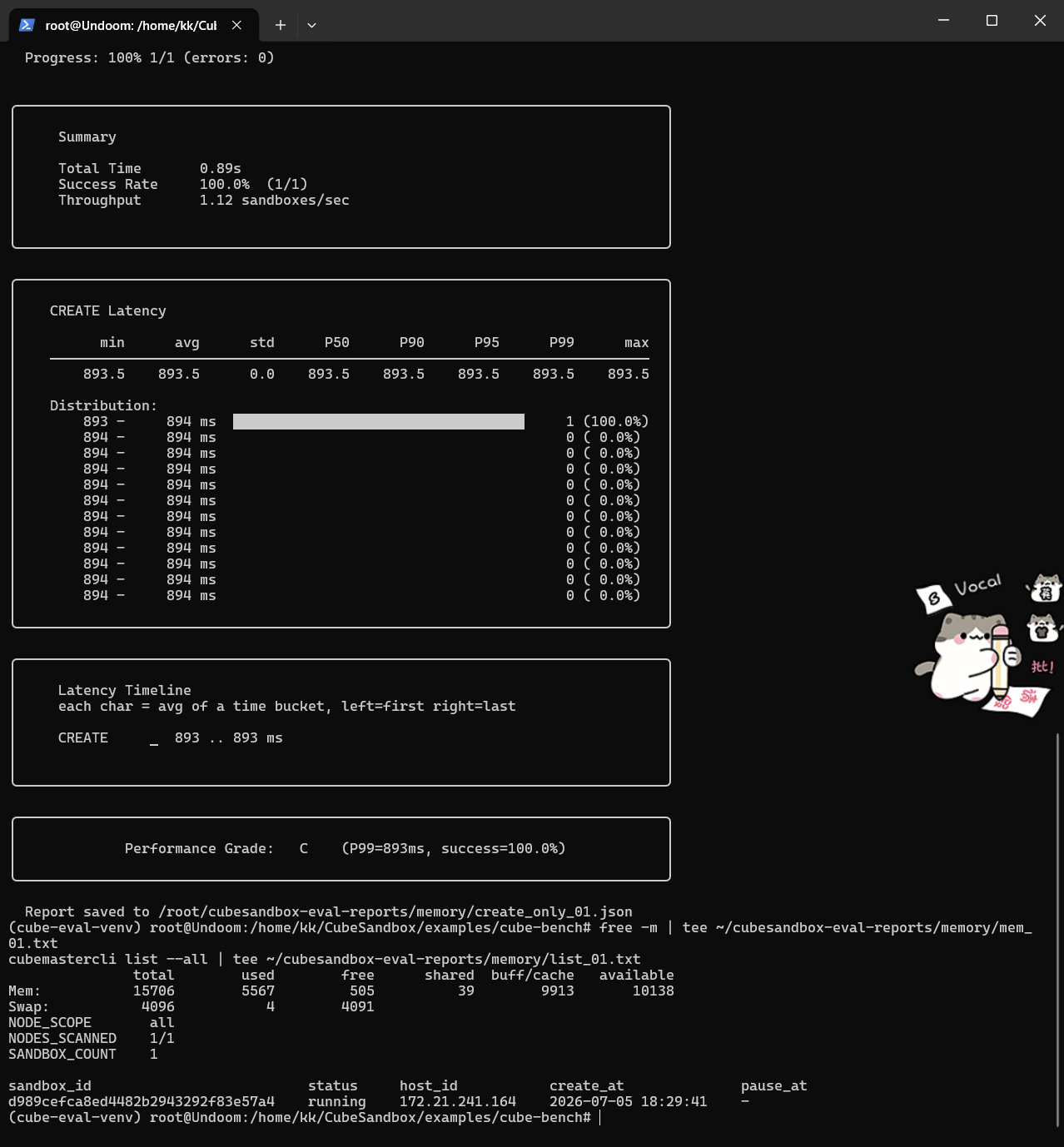Maximize the terminal window
1064x1147 pixels.
992,20
